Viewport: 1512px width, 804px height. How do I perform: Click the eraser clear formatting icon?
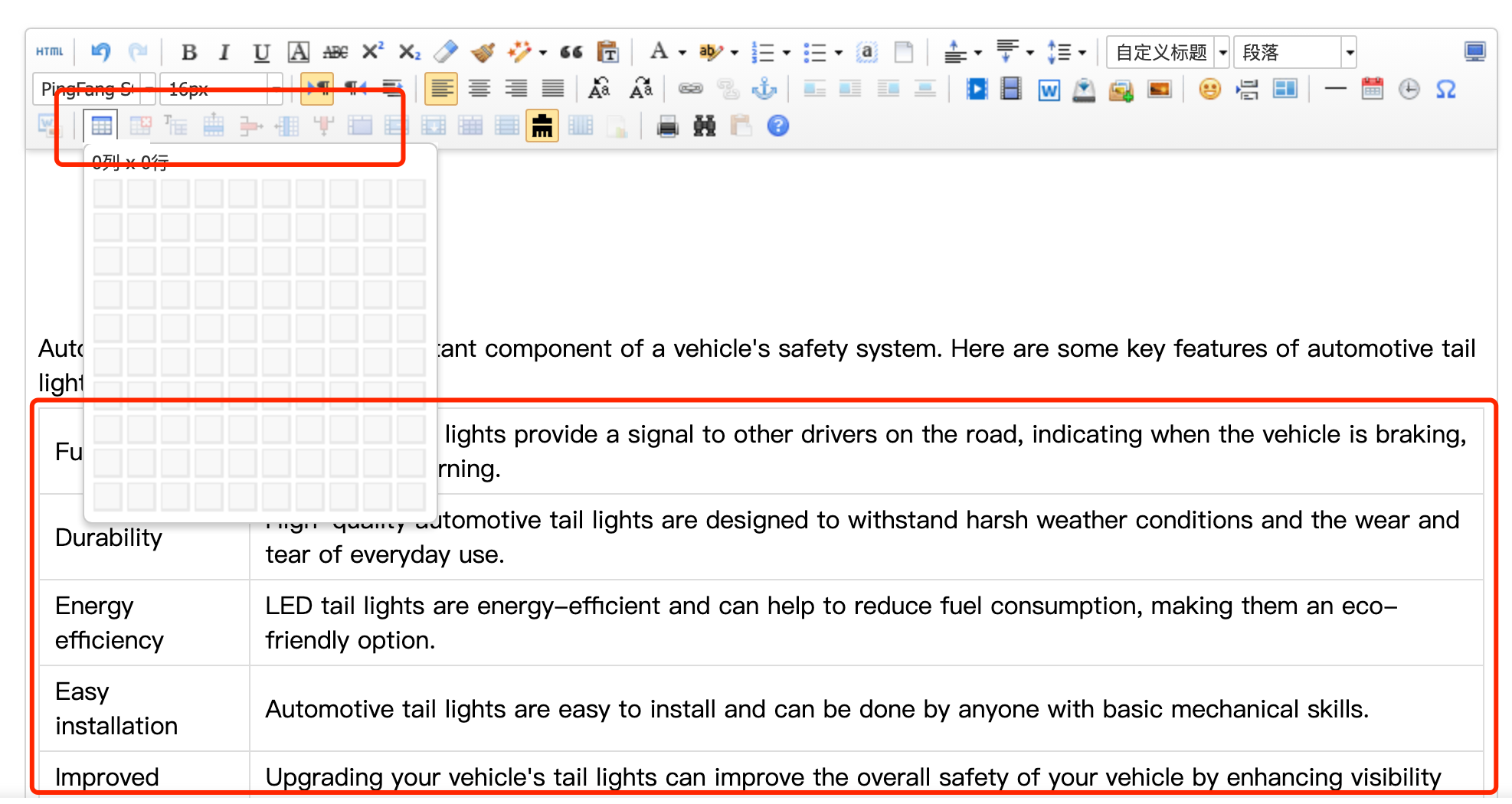(445, 52)
